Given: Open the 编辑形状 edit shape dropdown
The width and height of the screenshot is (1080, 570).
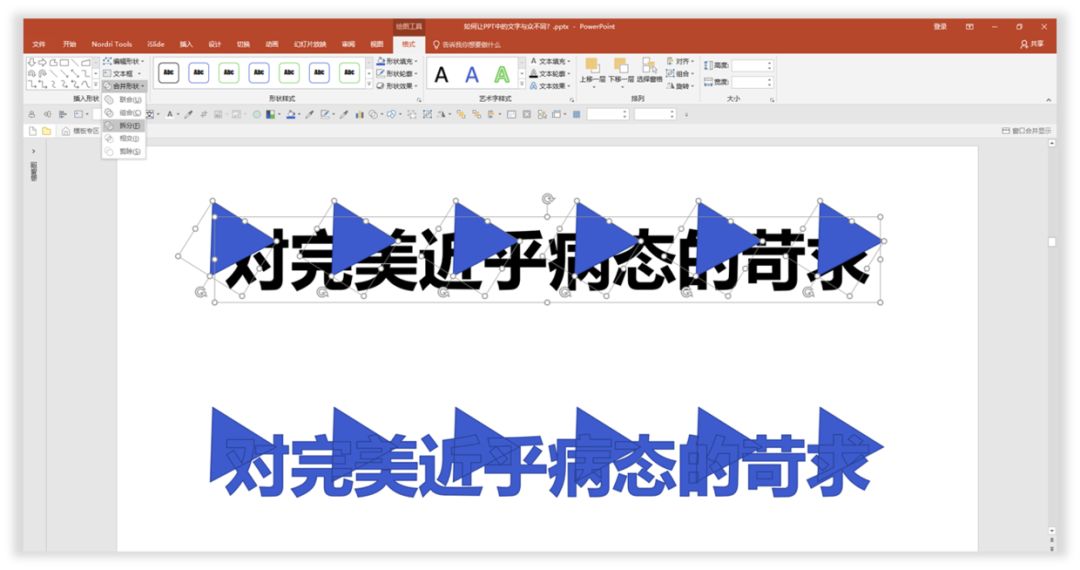Looking at the screenshot, I should click(124, 61).
